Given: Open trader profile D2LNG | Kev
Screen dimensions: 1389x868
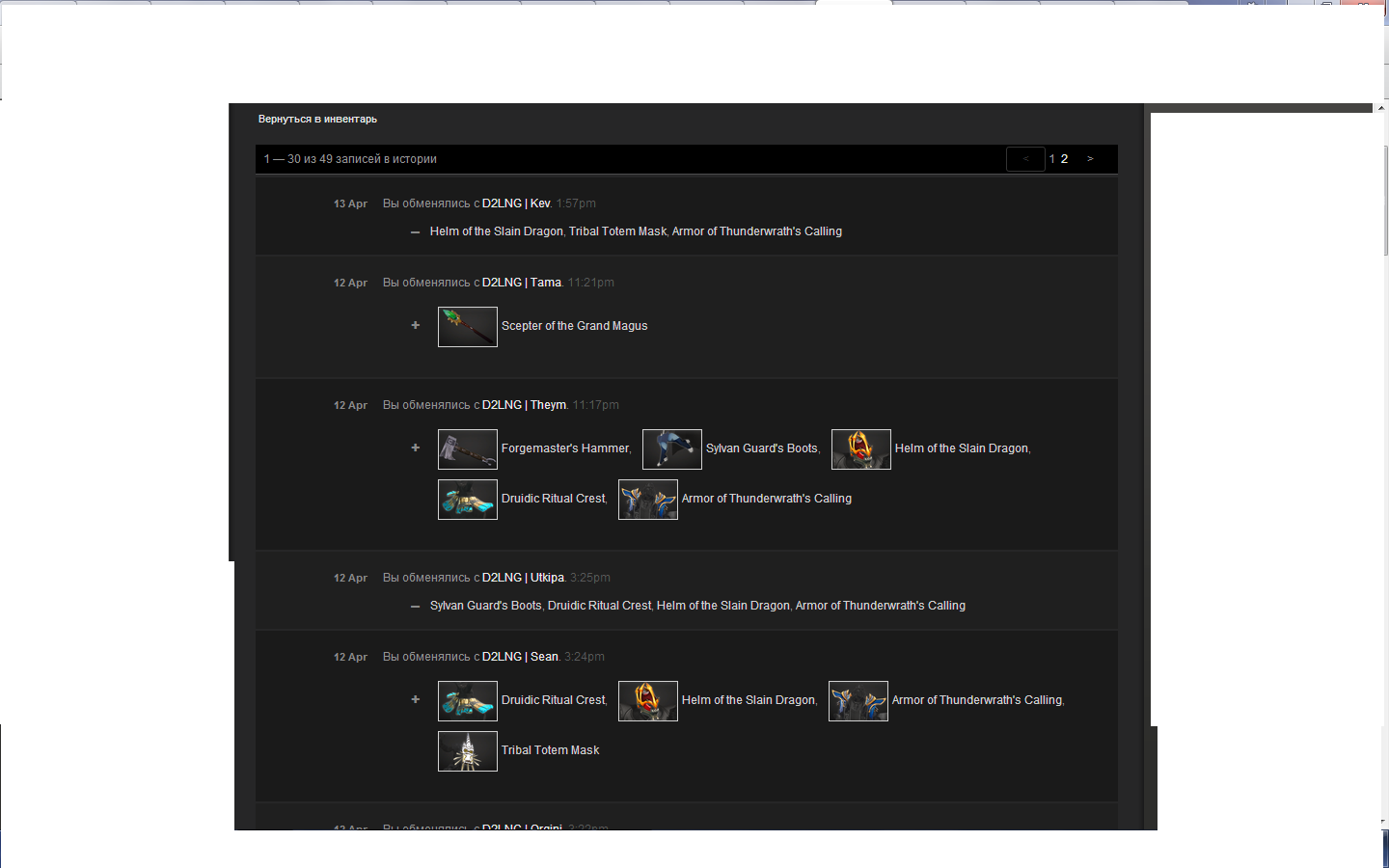Looking at the screenshot, I should pyautogui.click(x=516, y=203).
